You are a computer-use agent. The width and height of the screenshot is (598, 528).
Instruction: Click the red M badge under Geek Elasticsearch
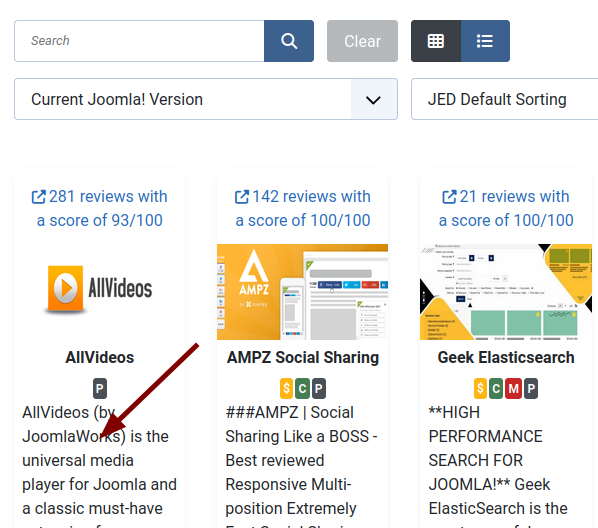click(513, 389)
